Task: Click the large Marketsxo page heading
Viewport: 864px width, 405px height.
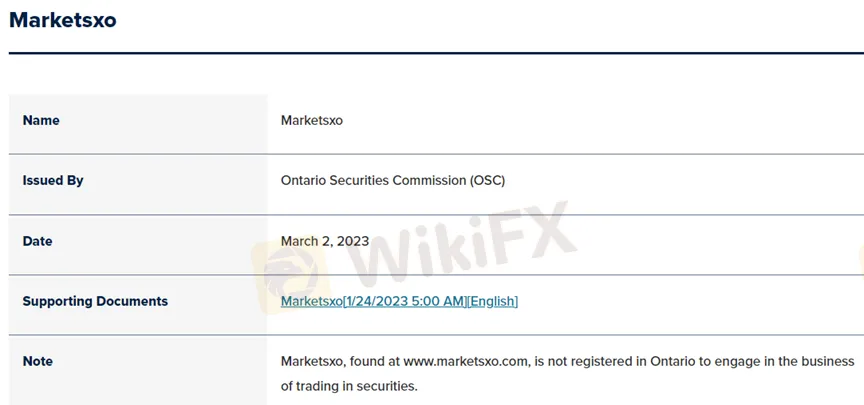Action: click(62, 19)
